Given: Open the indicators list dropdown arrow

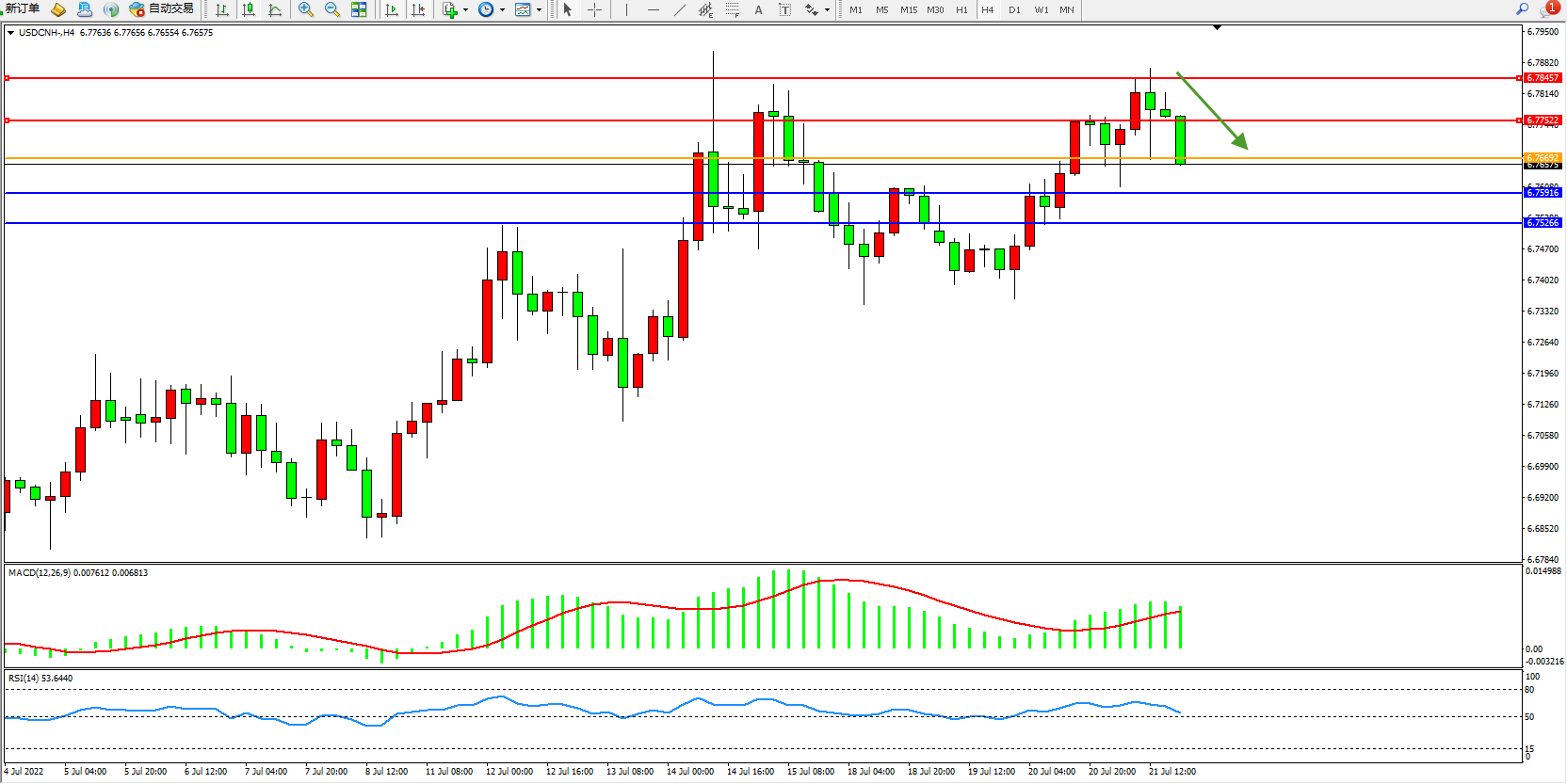Looking at the screenshot, I should (x=465, y=9).
